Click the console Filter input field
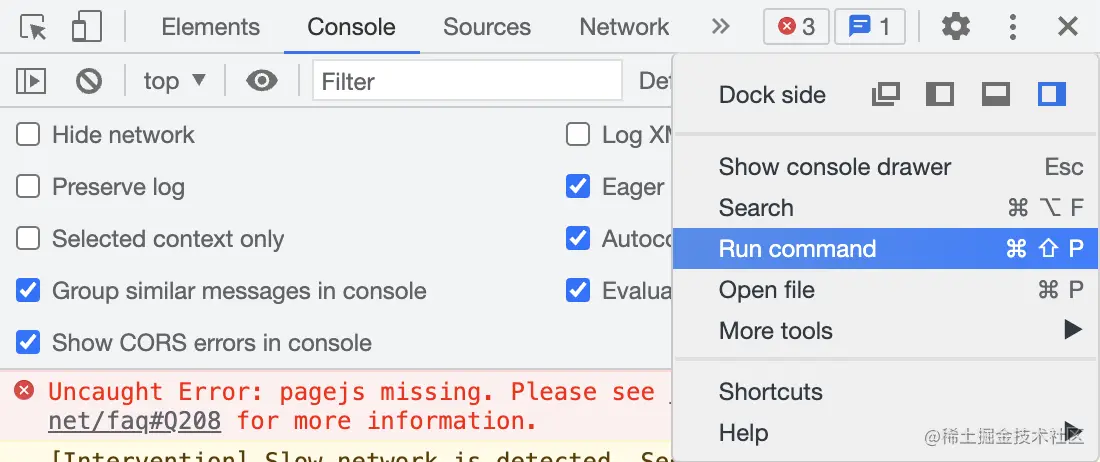 point(467,81)
